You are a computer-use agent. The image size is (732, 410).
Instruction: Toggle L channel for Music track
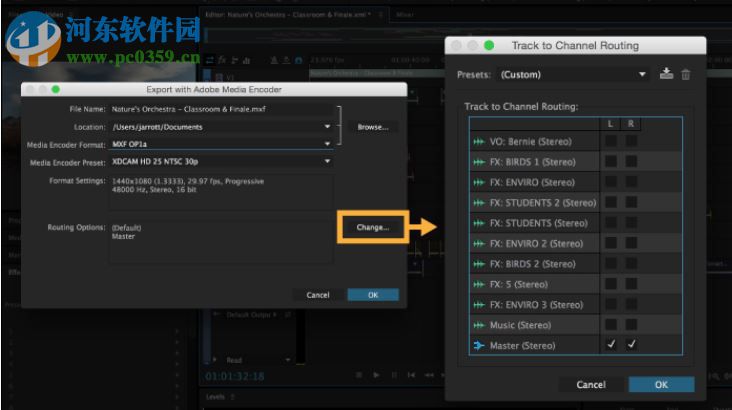pyautogui.click(x=611, y=325)
